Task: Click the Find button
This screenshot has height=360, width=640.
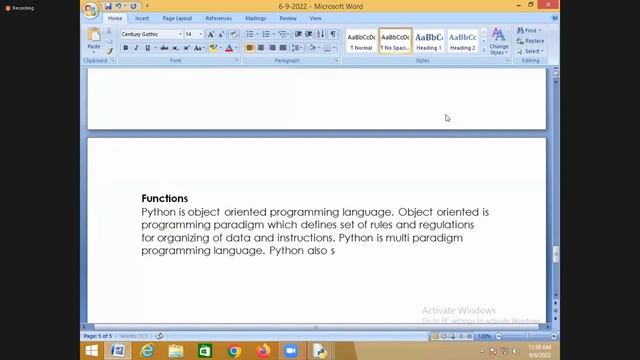Action: coord(529,30)
